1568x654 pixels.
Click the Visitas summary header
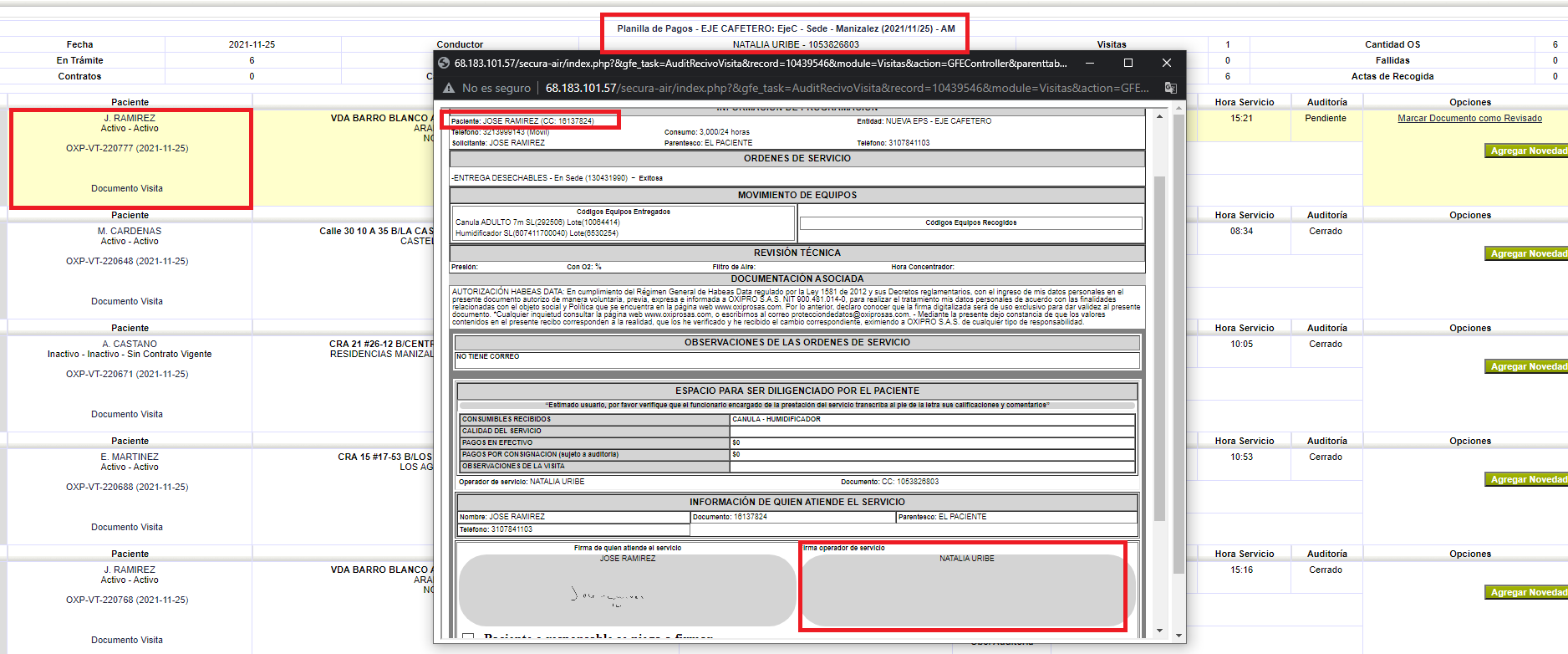pos(1112,44)
